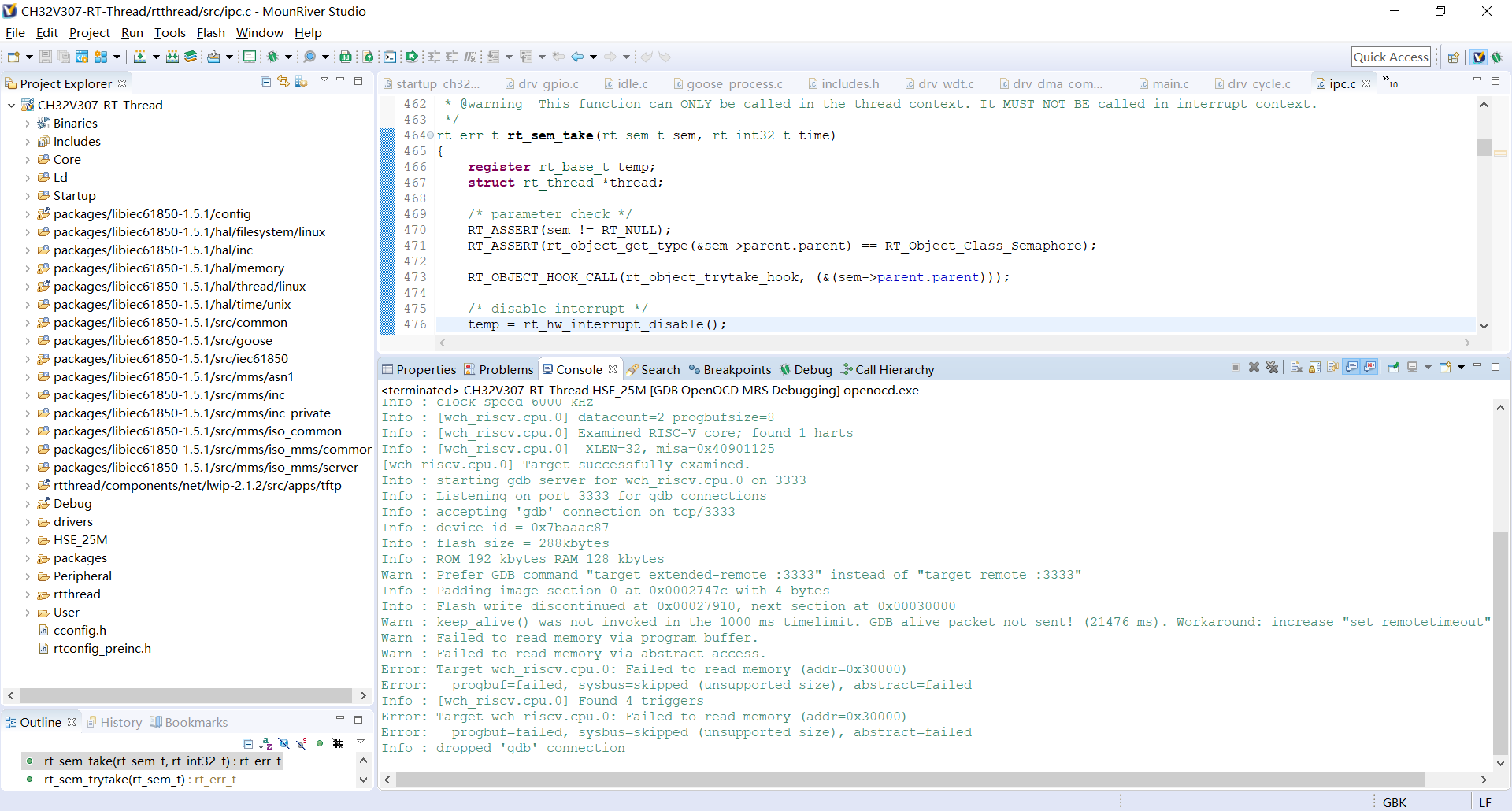Open the Tools menu
This screenshot has height=811, width=1512.
[170, 32]
